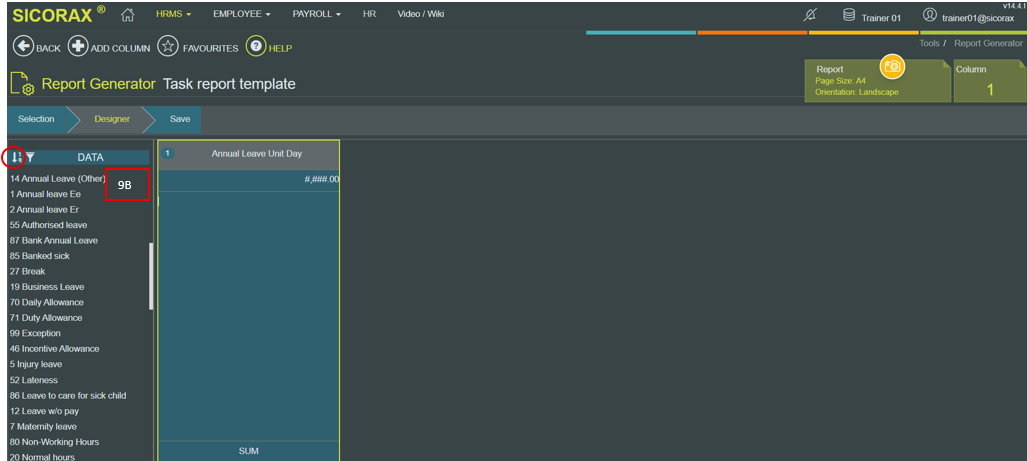Click the user profile icon
1027x461 pixels.
click(x=929, y=15)
